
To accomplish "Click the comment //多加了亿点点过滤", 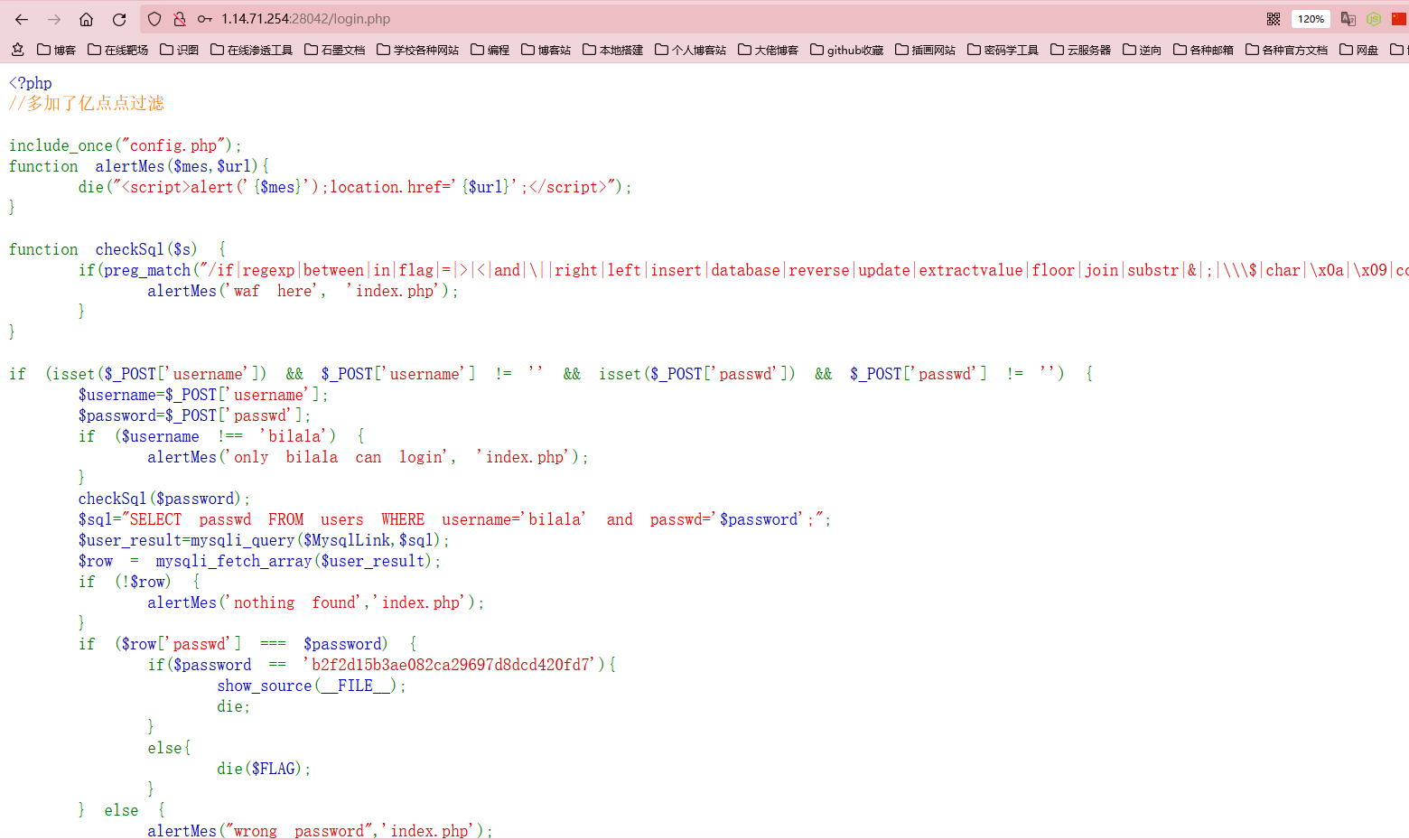I will point(87,103).
